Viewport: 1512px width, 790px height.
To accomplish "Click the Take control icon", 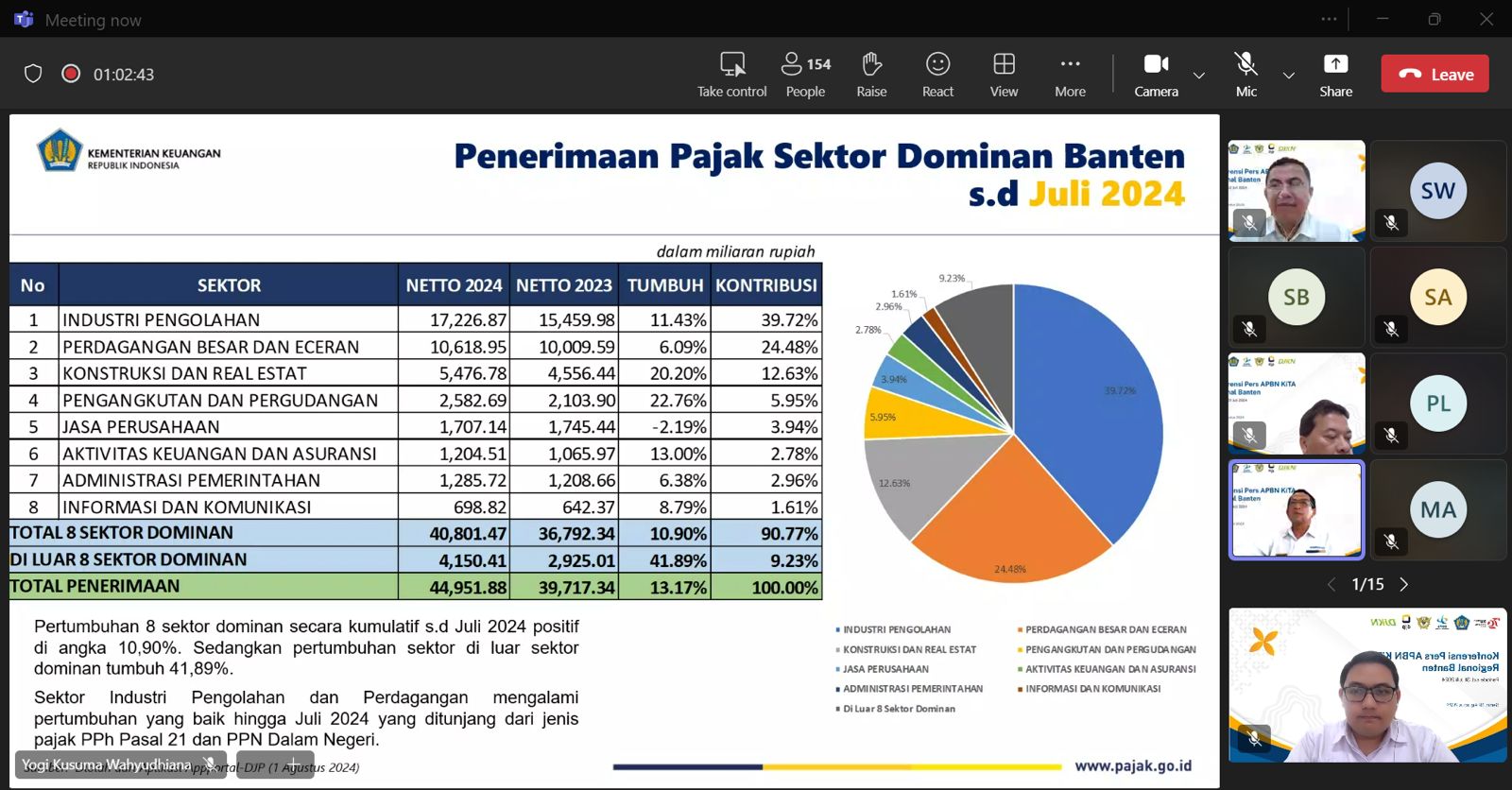I will 732,64.
